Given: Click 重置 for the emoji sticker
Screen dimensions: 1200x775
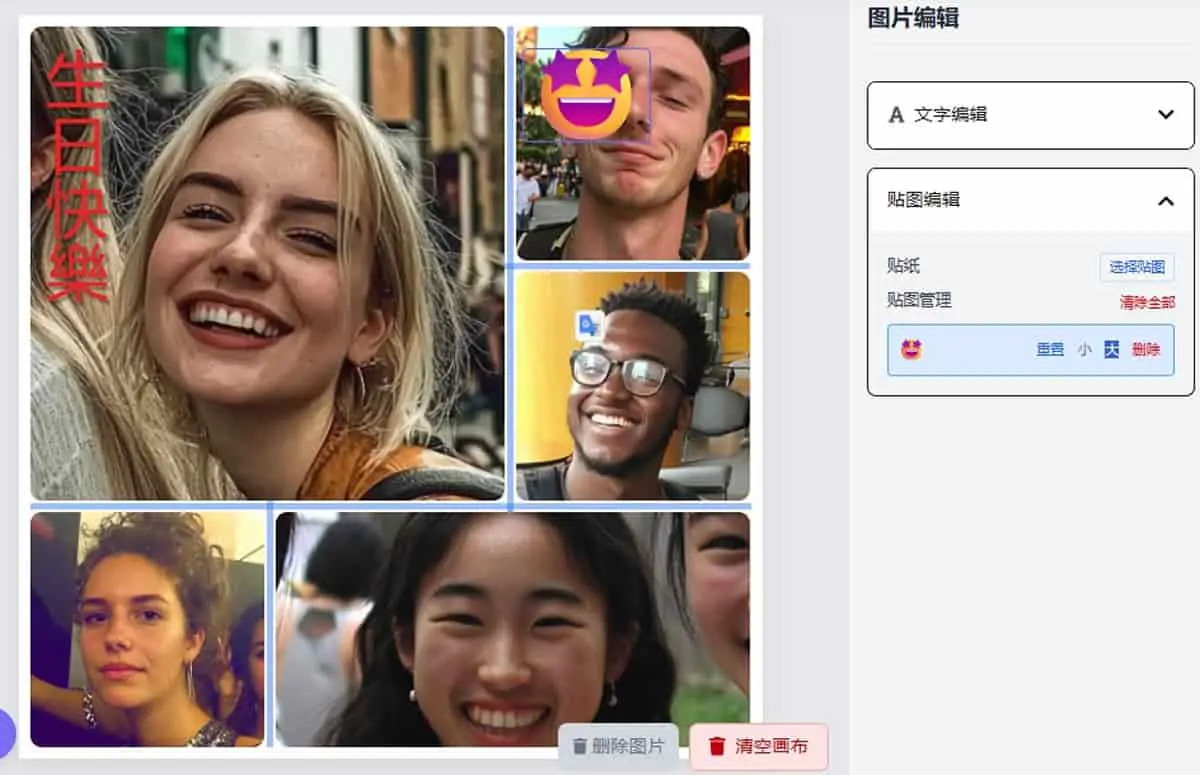Looking at the screenshot, I should point(1050,350).
